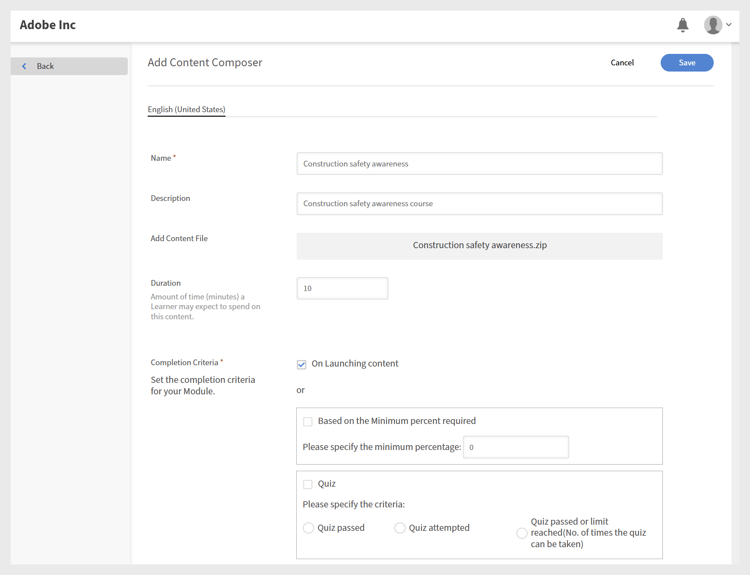Click the Duration label
Image resolution: width=750 pixels, height=575 pixels.
165,283
